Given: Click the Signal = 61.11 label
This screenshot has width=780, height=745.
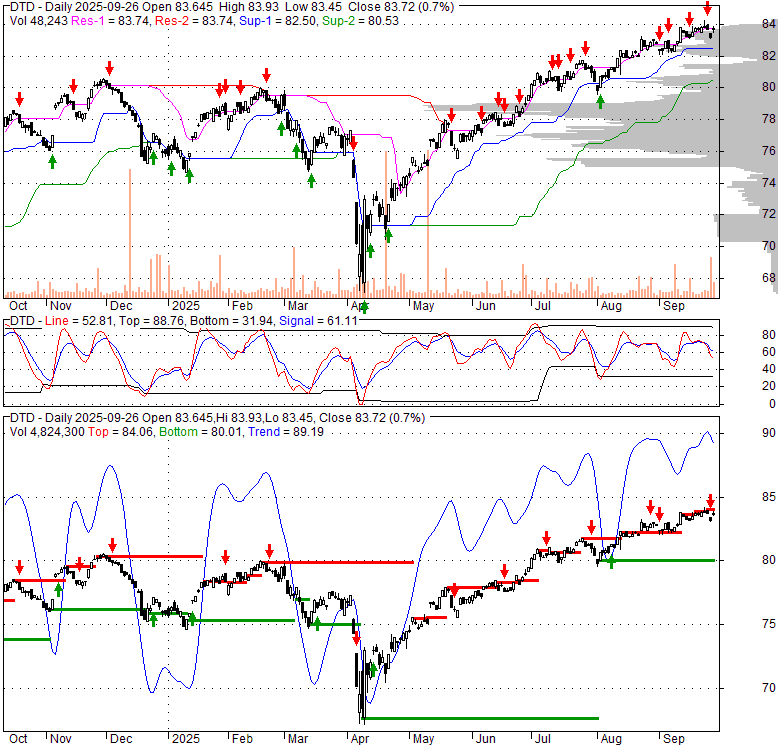Looking at the screenshot, I should coord(318,321).
